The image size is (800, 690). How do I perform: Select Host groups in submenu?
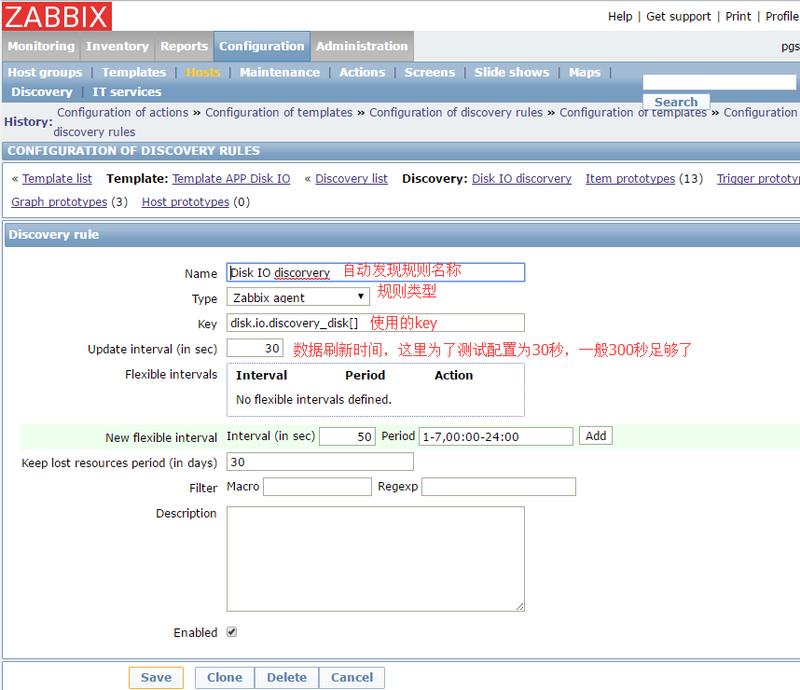[x=45, y=72]
